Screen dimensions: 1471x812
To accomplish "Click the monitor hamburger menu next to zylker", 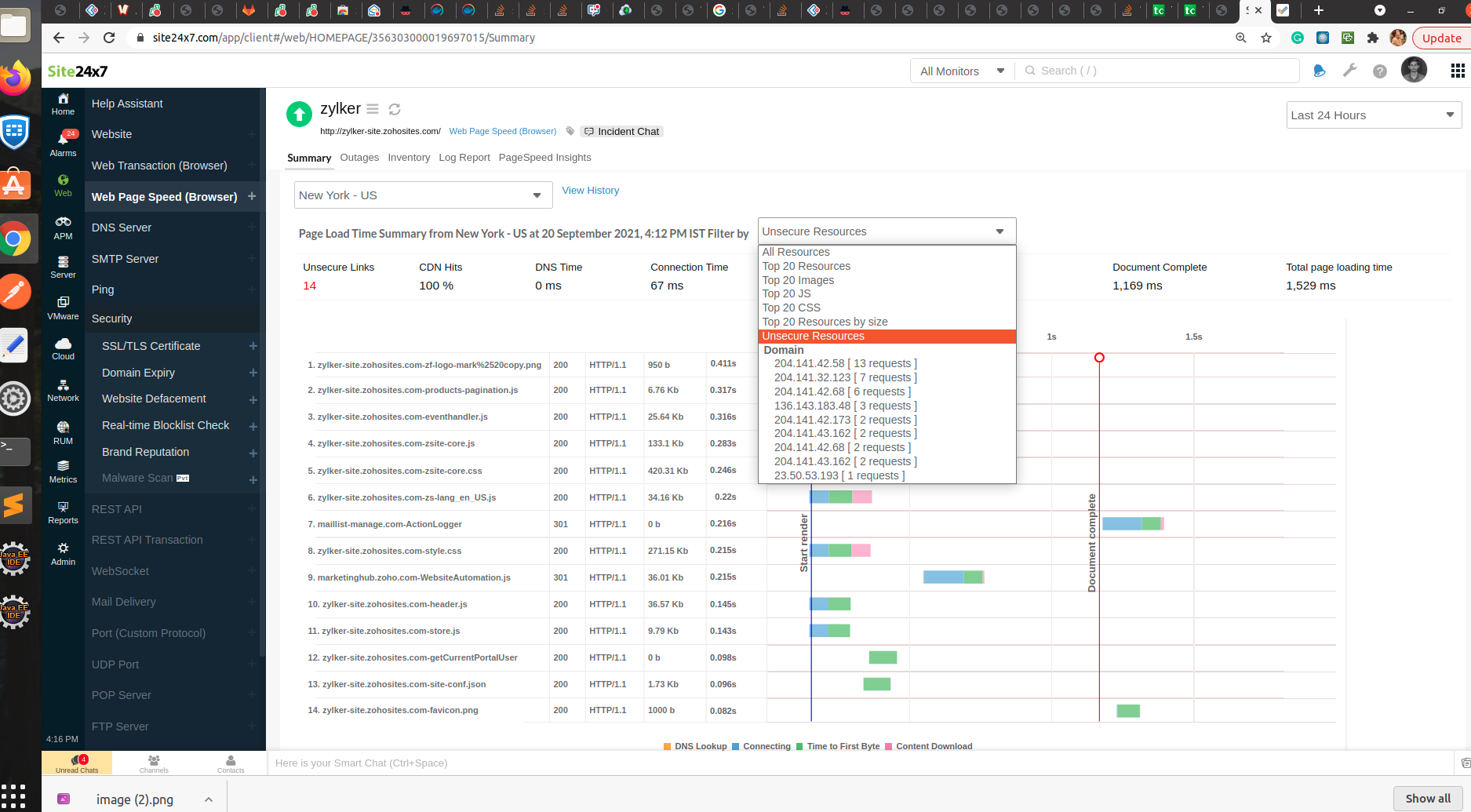I will coord(373,109).
